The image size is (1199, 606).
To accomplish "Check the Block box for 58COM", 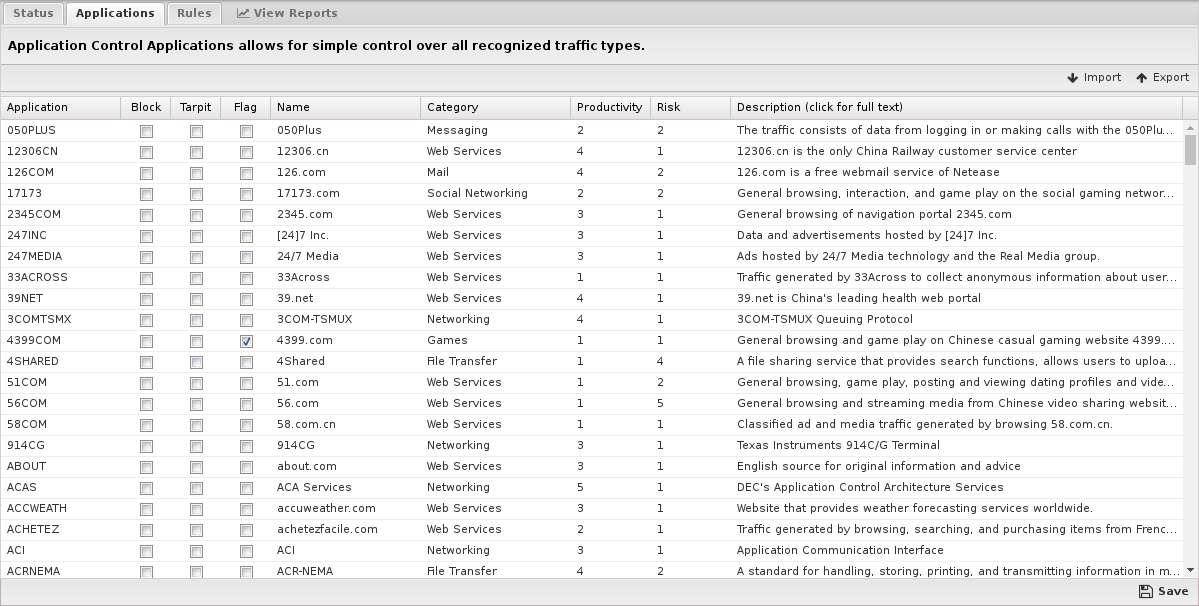I will click(146, 426).
